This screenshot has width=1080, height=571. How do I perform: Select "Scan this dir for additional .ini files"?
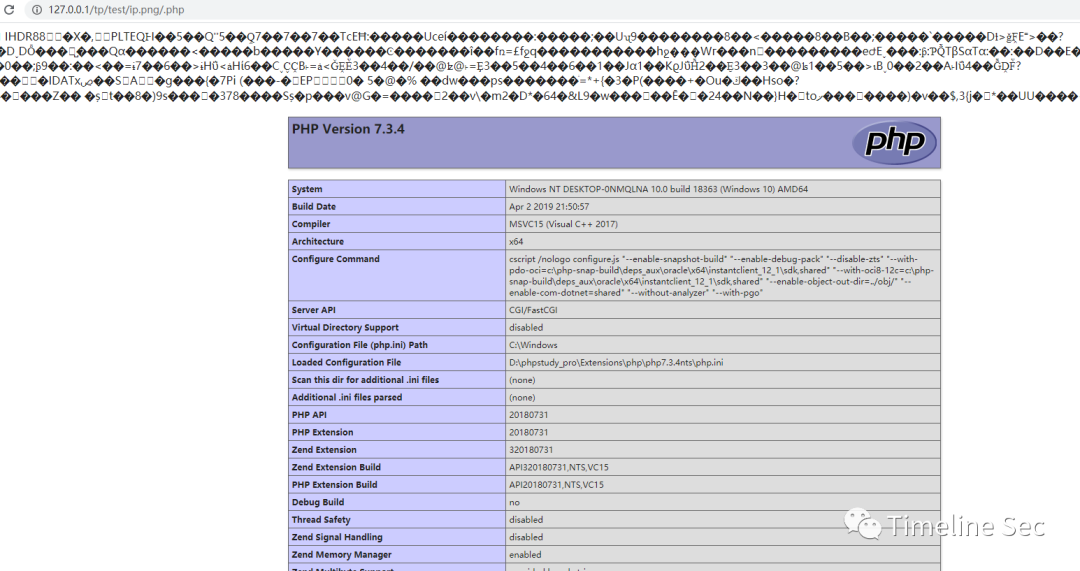pyautogui.click(x=365, y=380)
